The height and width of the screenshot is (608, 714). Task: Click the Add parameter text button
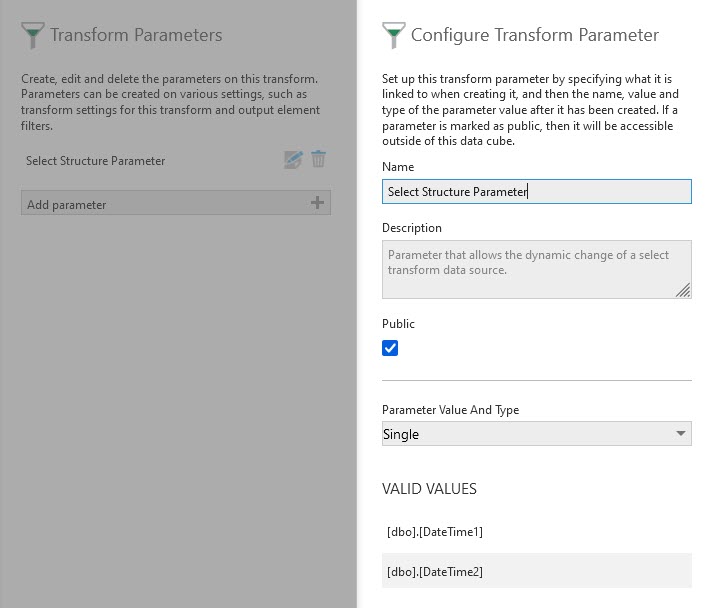coord(67,205)
